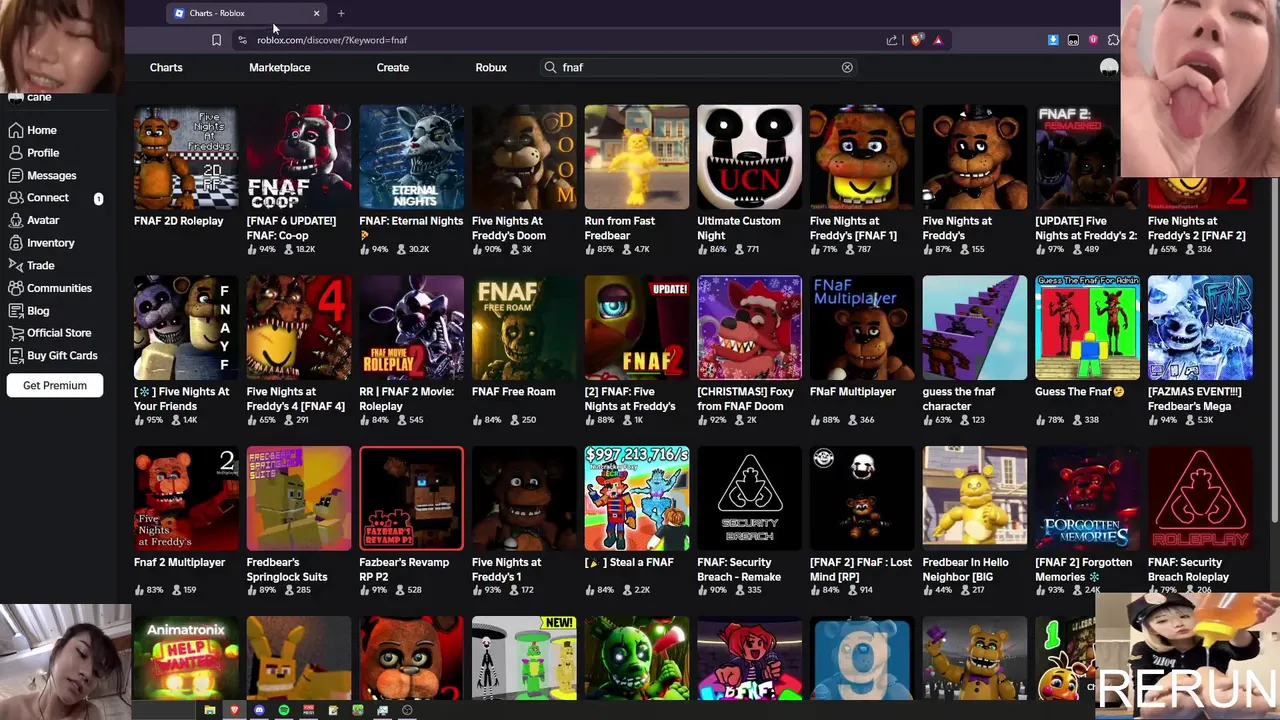Select the Charts - Roblox browser tab
1280x720 pixels.
[246, 13]
